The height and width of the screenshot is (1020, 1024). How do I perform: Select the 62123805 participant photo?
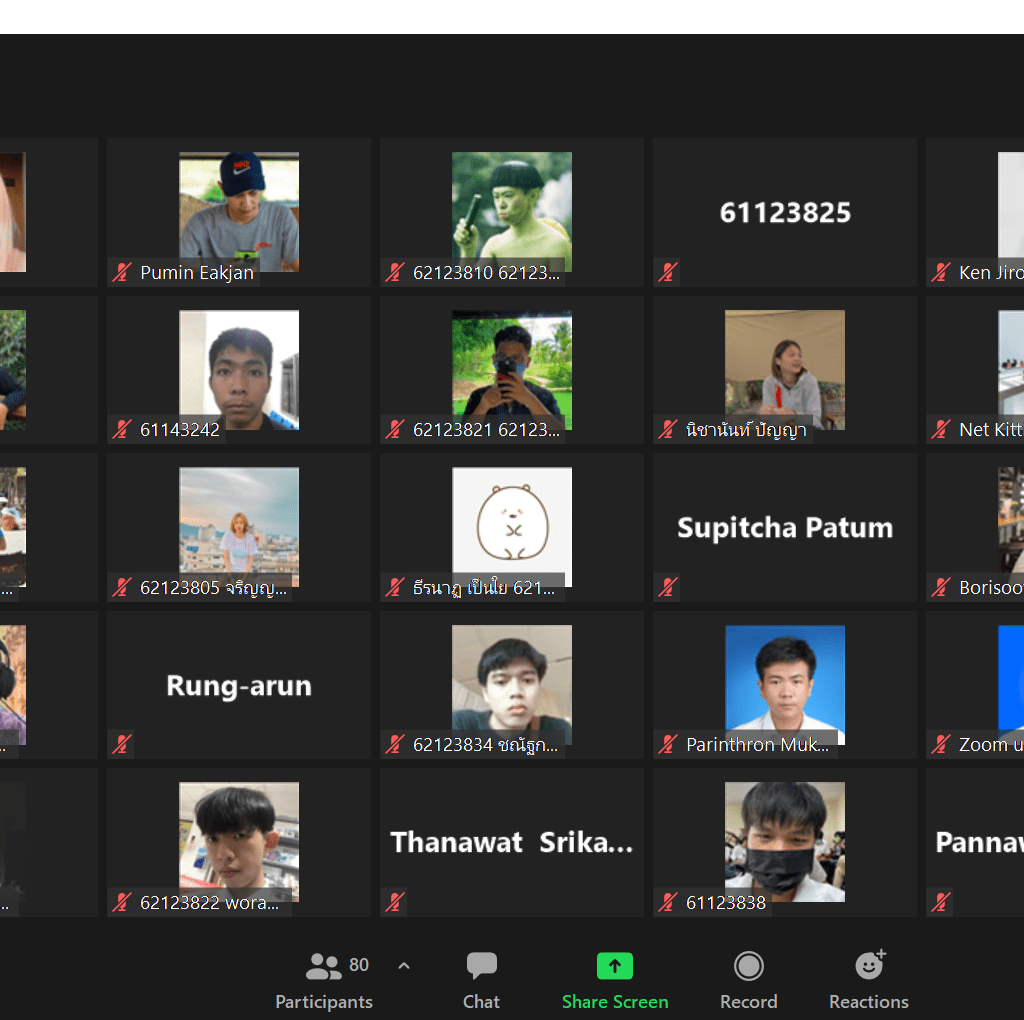tap(239, 527)
